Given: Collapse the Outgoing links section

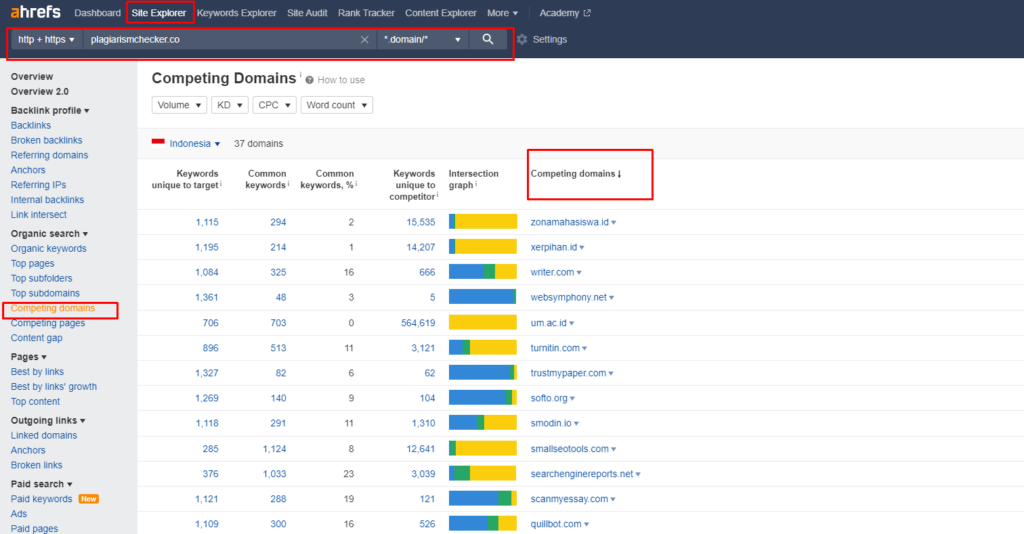Looking at the screenshot, I should coord(48,420).
